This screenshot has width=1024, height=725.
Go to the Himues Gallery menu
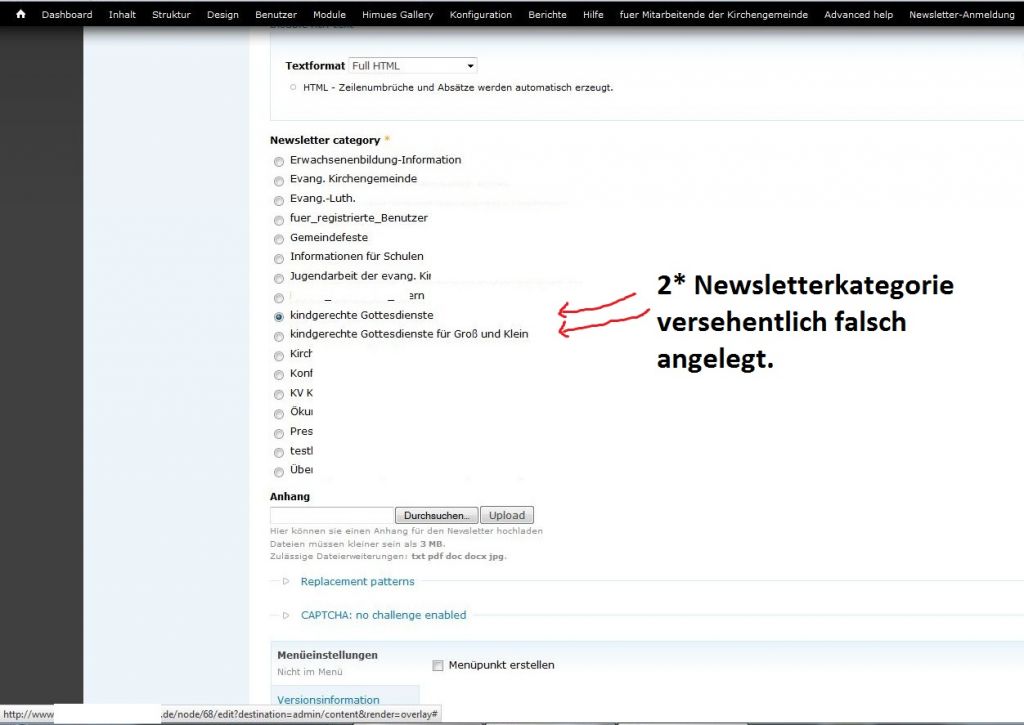pyautogui.click(x=398, y=15)
